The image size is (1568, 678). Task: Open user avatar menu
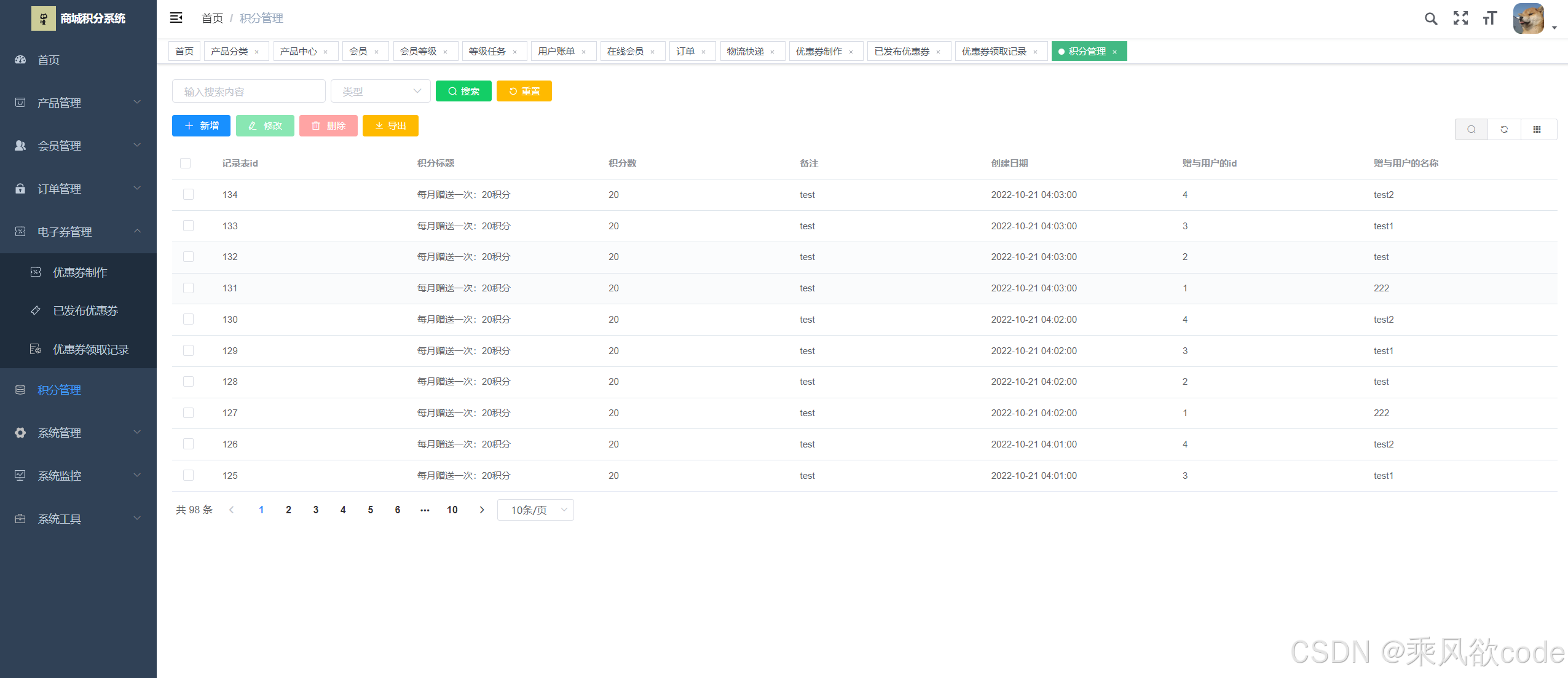tap(1529, 18)
